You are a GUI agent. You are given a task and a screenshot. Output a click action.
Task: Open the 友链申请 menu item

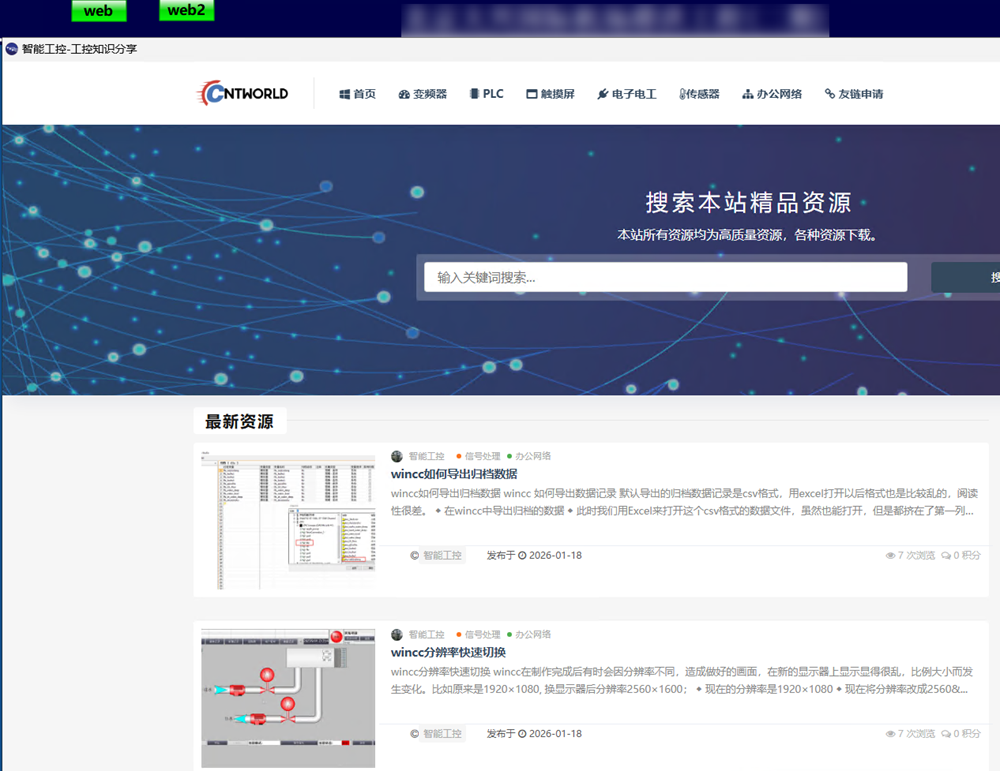coord(861,94)
